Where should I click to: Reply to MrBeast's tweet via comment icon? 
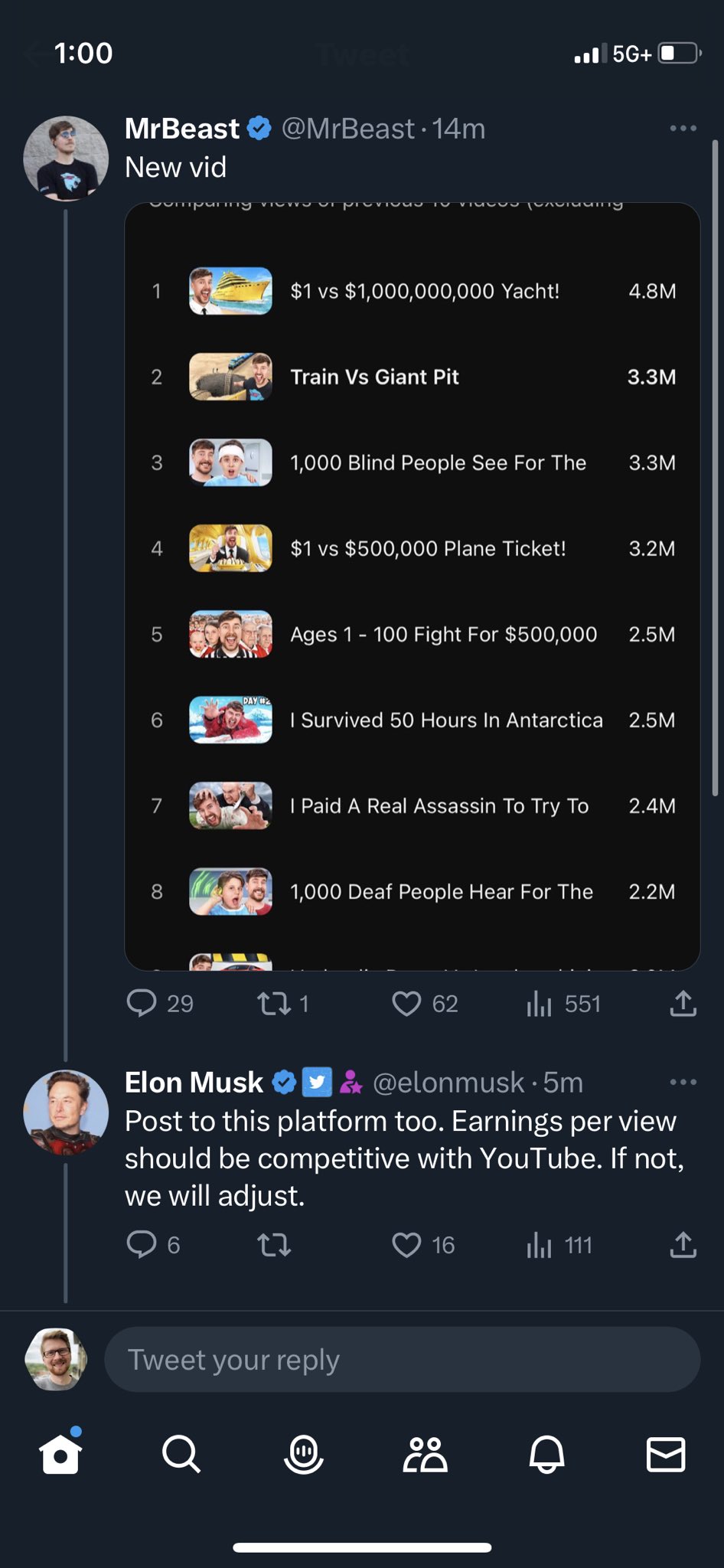click(142, 1004)
